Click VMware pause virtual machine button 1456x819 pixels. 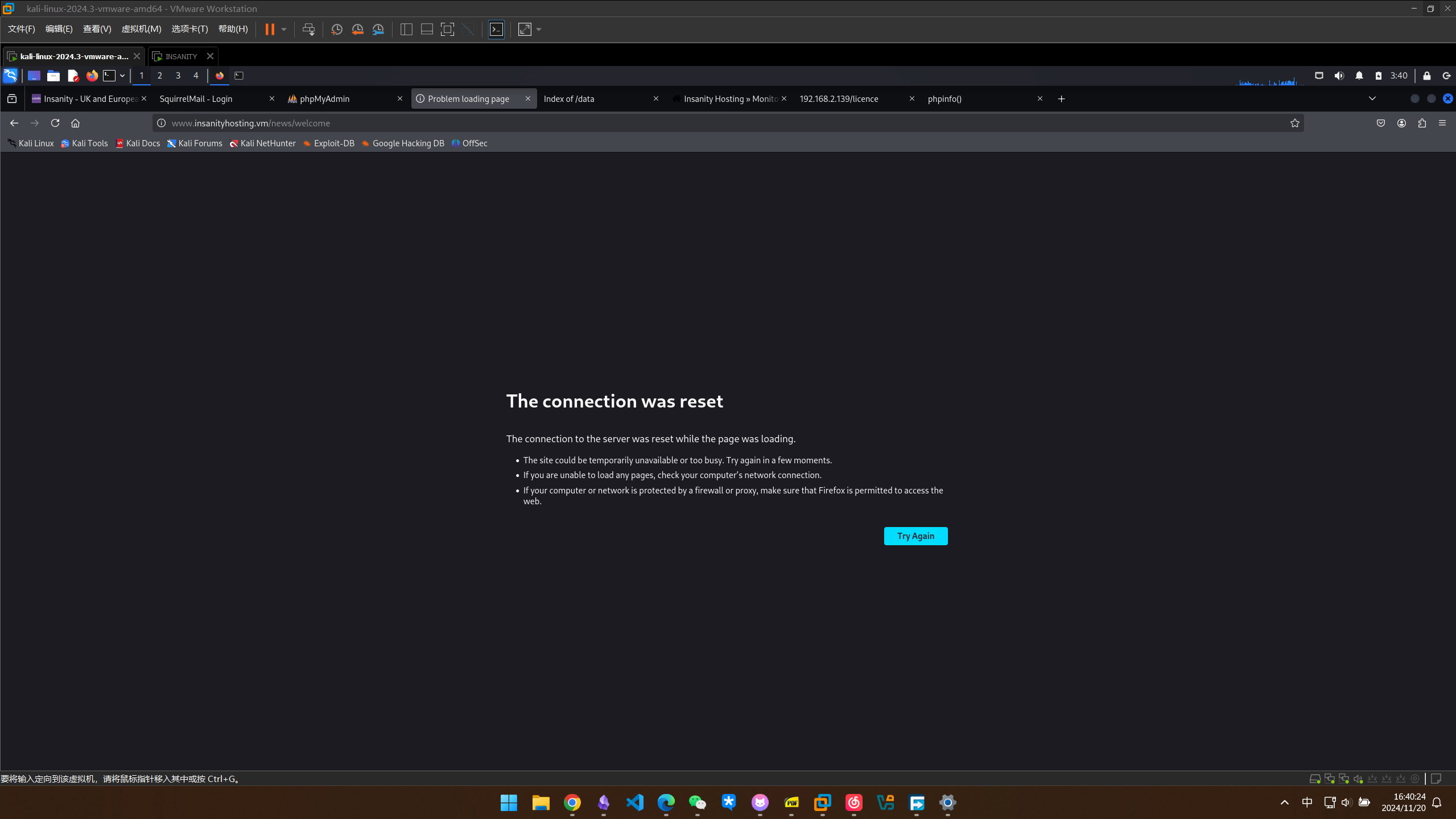click(270, 30)
